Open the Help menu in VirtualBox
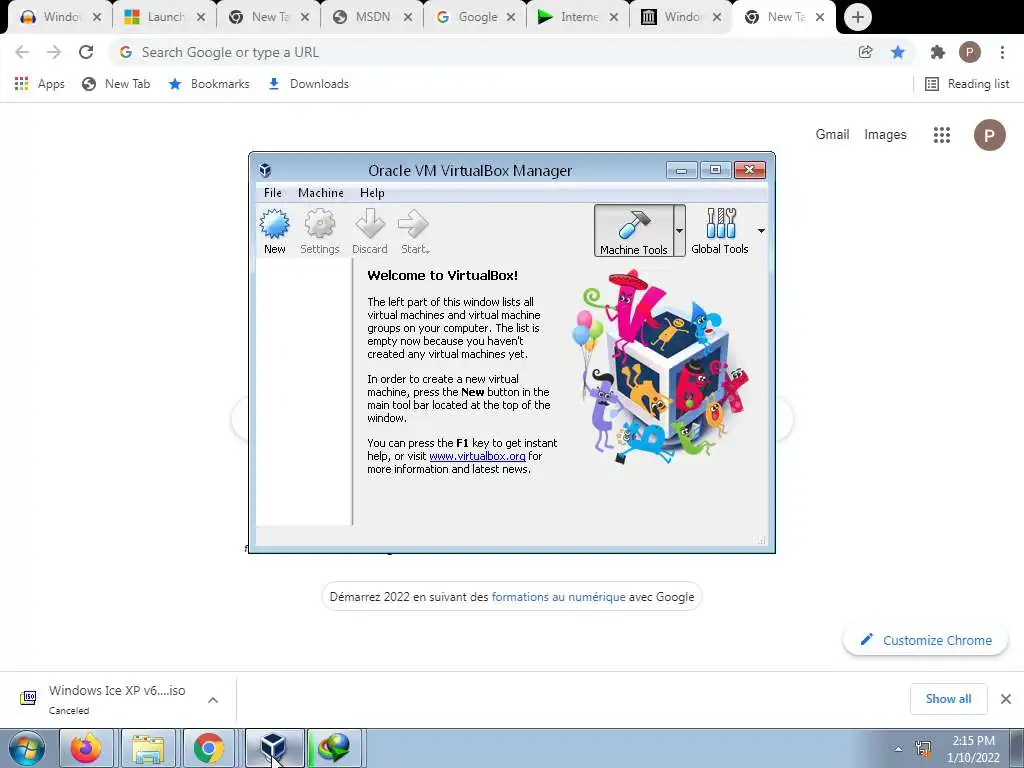 (x=372, y=193)
